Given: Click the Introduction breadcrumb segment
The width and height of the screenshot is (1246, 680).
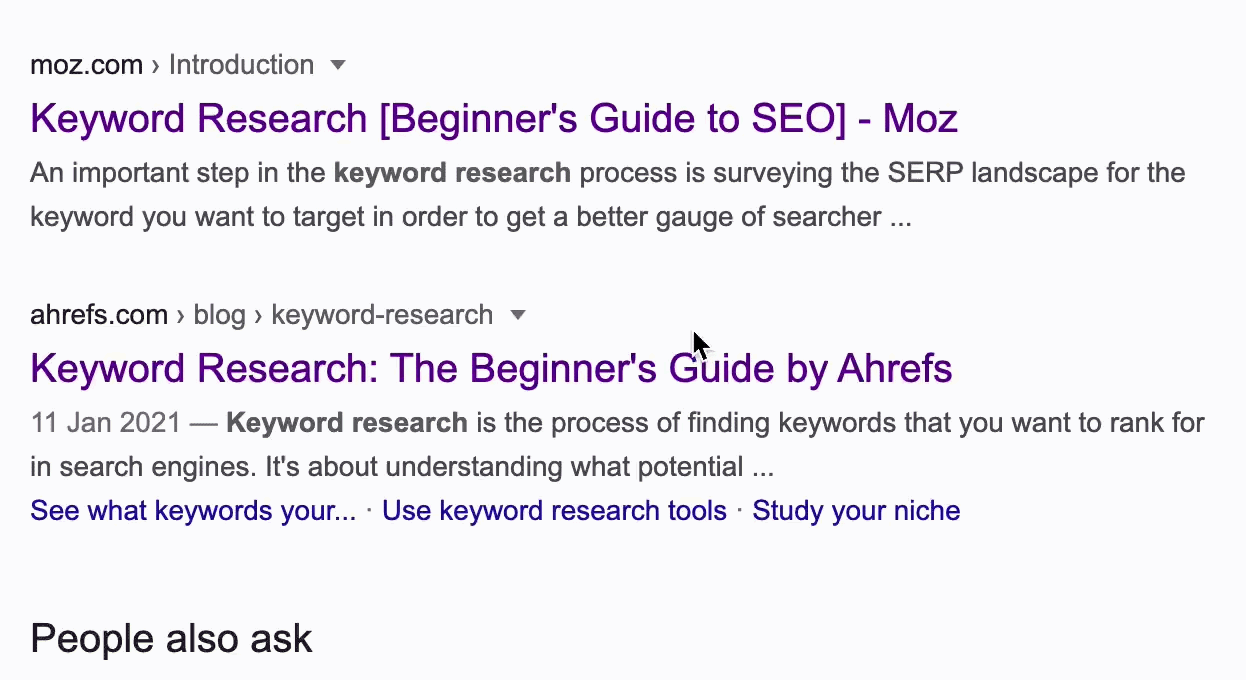Looking at the screenshot, I should (242, 64).
